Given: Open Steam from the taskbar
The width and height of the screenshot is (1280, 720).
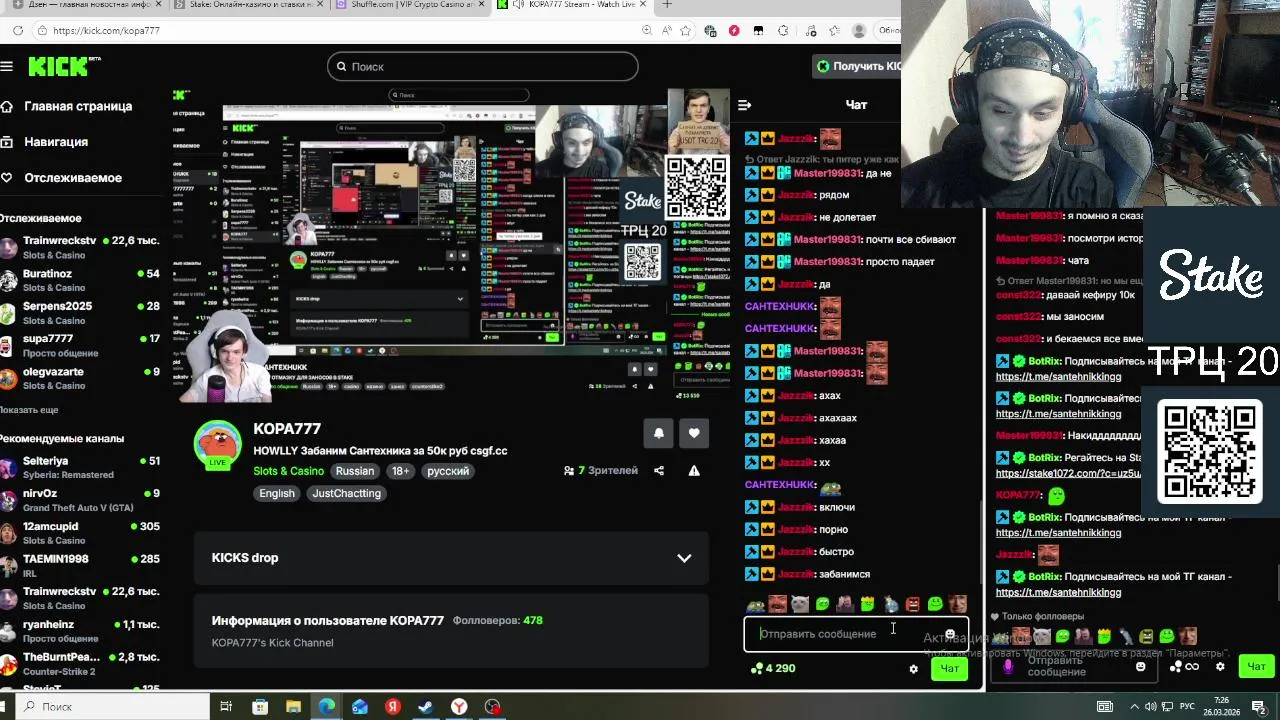Looking at the screenshot, I should pyautogui.click(x=425, y=707).
